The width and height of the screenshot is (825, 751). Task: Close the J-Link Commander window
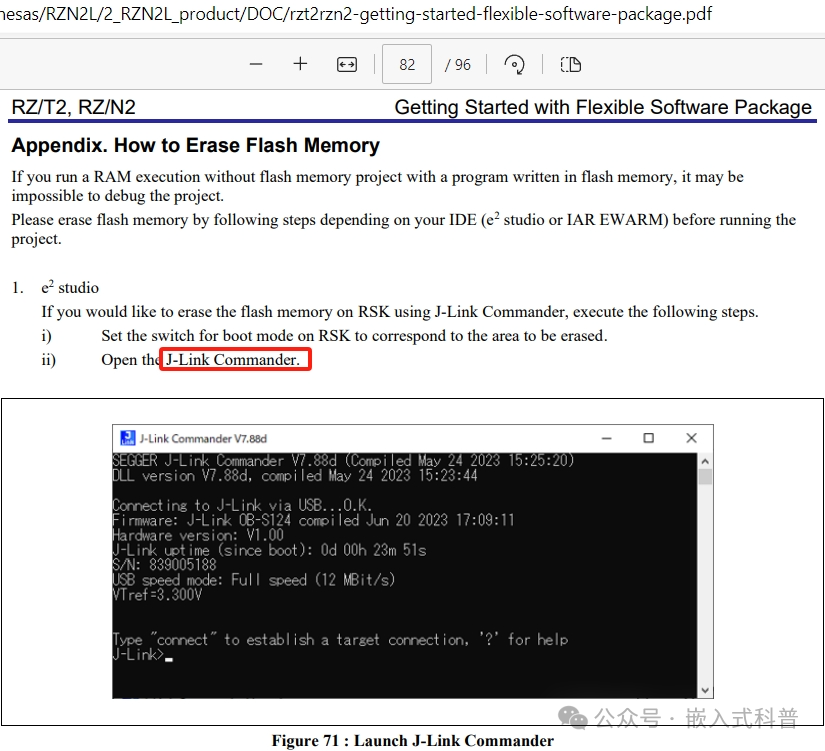point(691,438)
